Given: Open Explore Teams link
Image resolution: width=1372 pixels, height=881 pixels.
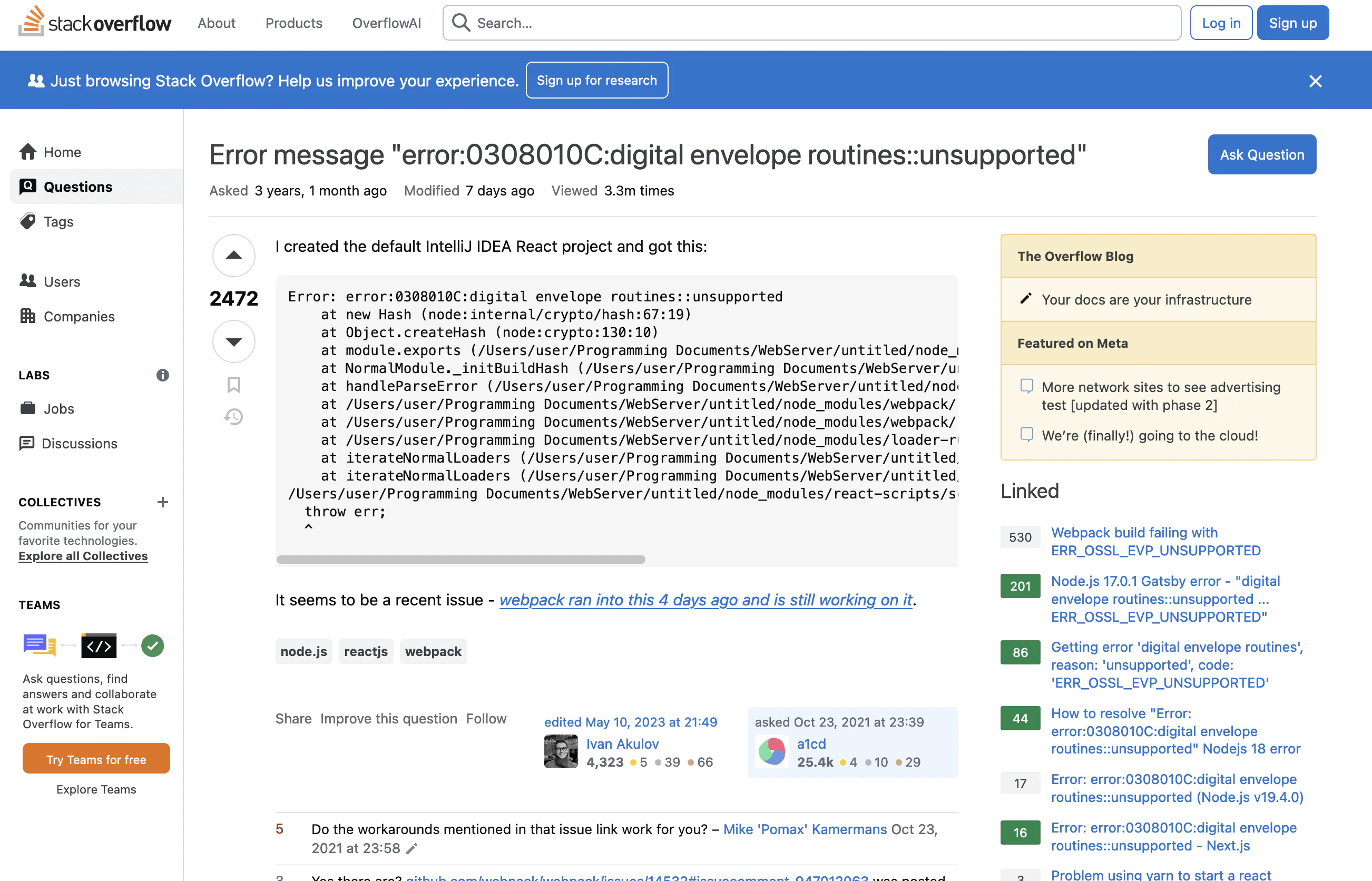Looking at the screenshot, I should click(x=96, y=789).
